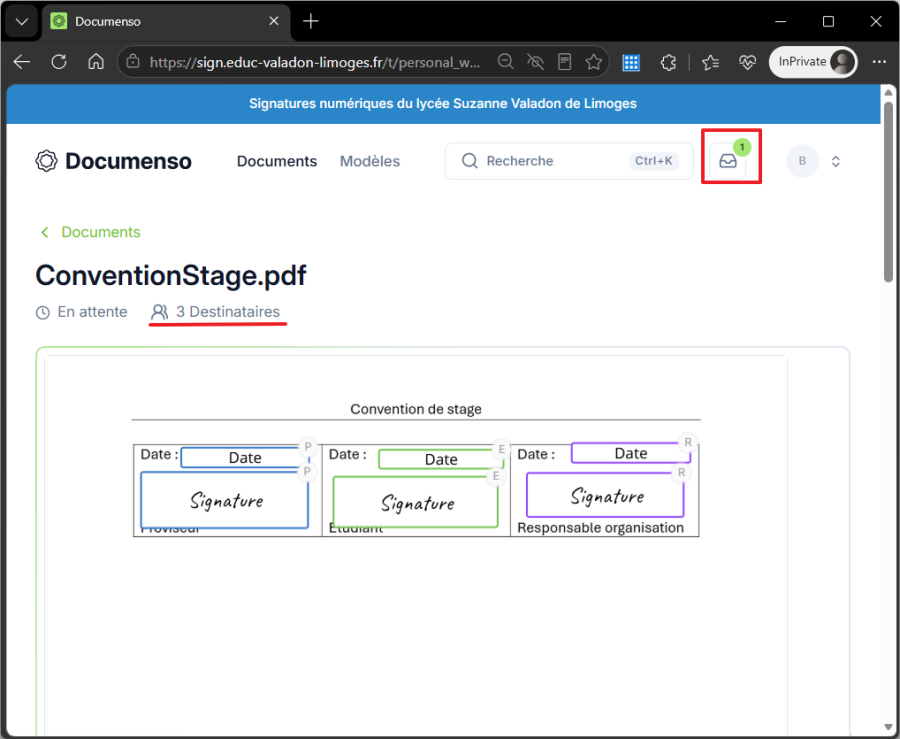Go to the Documents navigation item
This screenshot has width=900, height=739.
[277, 161]
